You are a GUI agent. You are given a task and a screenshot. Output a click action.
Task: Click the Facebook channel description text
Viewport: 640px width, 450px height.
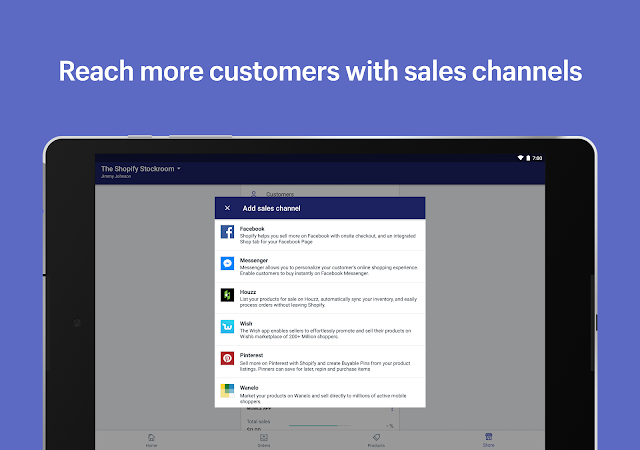tap(328, 239)
